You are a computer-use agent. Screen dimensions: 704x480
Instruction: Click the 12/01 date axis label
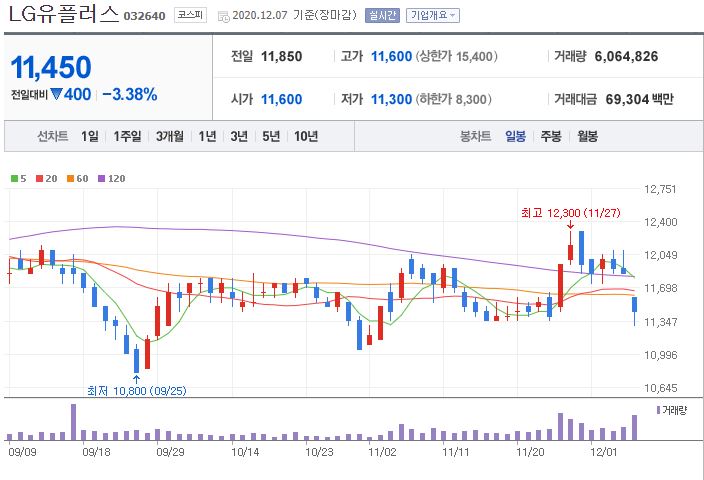click(603, 451)
